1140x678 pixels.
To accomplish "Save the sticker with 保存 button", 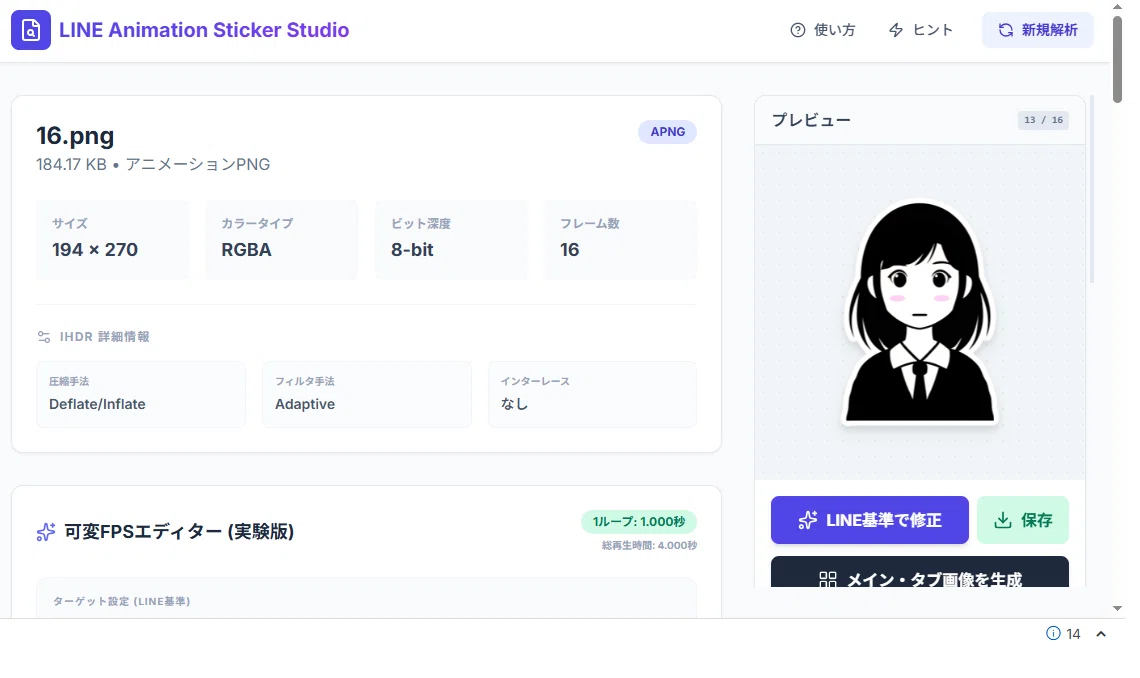I will coord(1023,520).
